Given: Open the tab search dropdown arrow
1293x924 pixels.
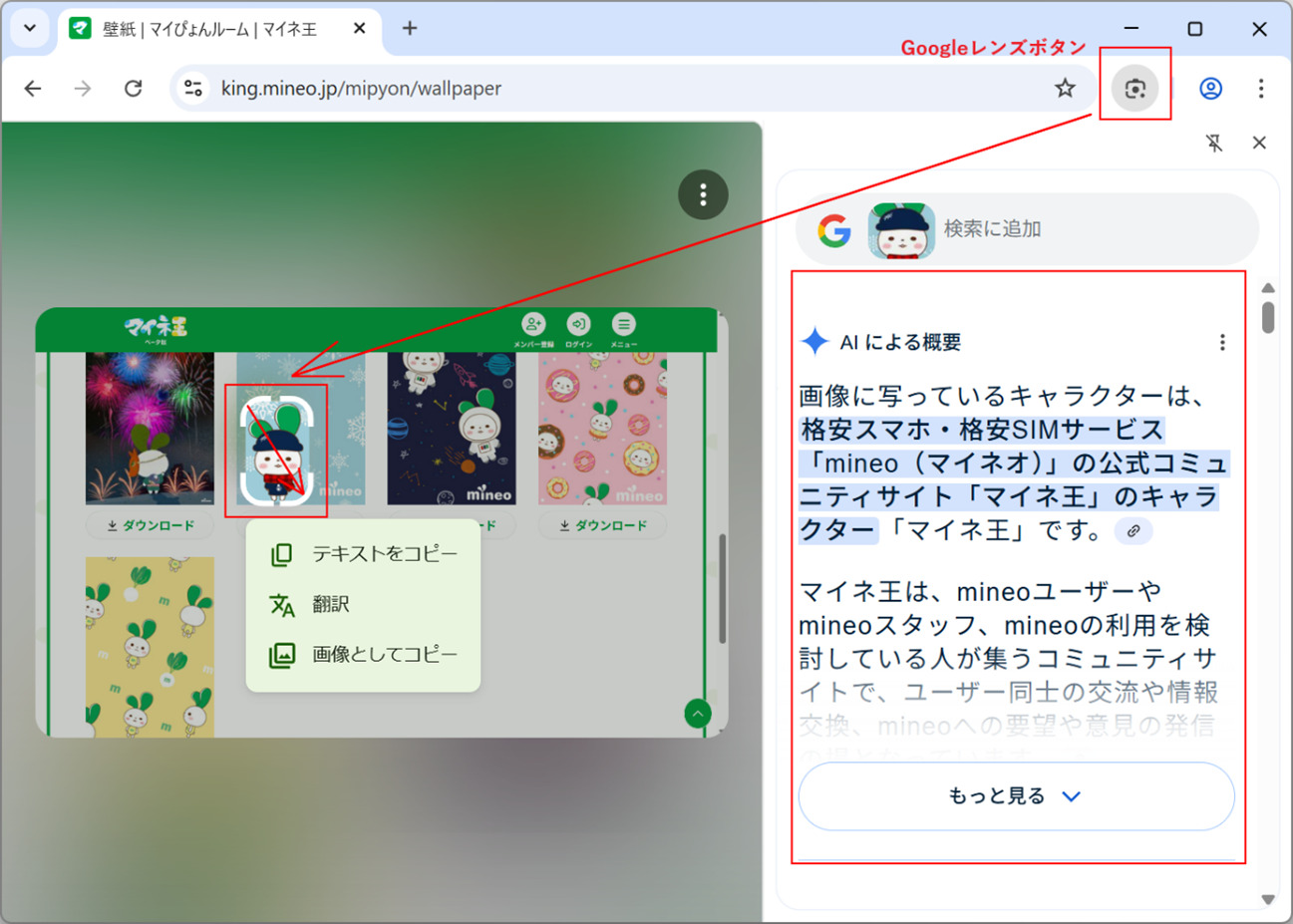Looking at the screenshot, I should click(x=30, y=28).
